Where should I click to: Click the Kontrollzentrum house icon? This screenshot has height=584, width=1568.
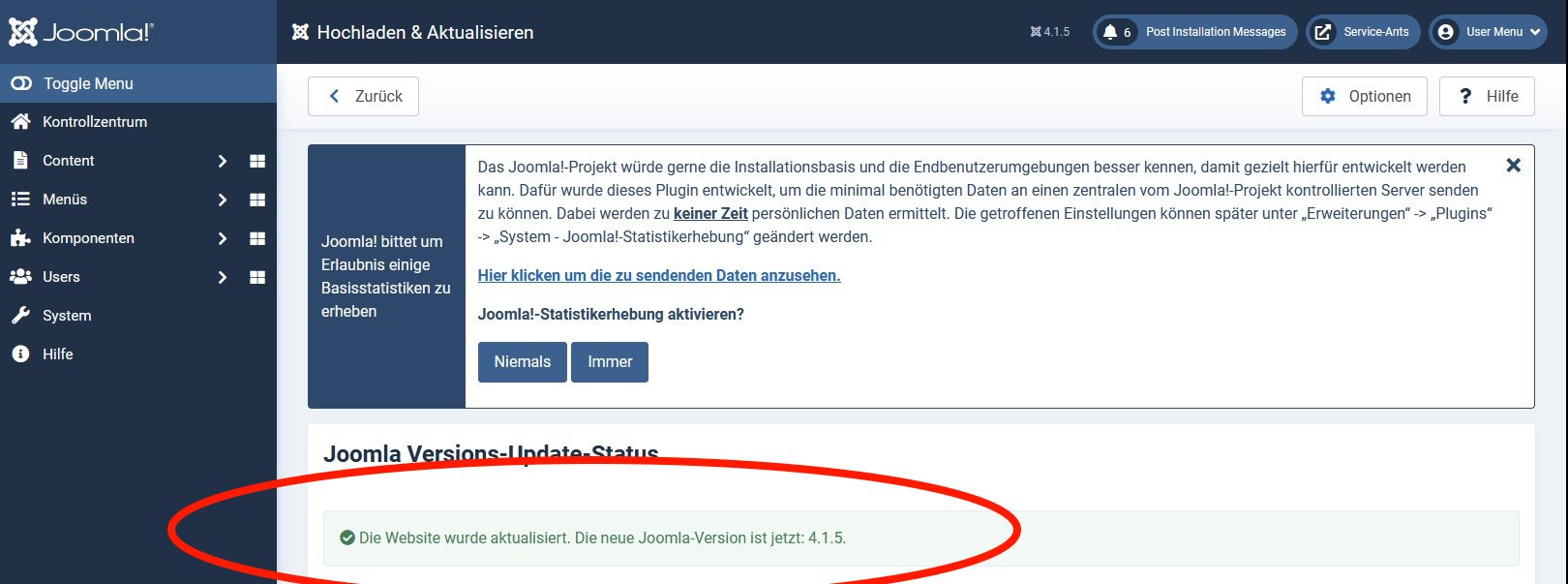pyautogui.click(x=20, y=122)
